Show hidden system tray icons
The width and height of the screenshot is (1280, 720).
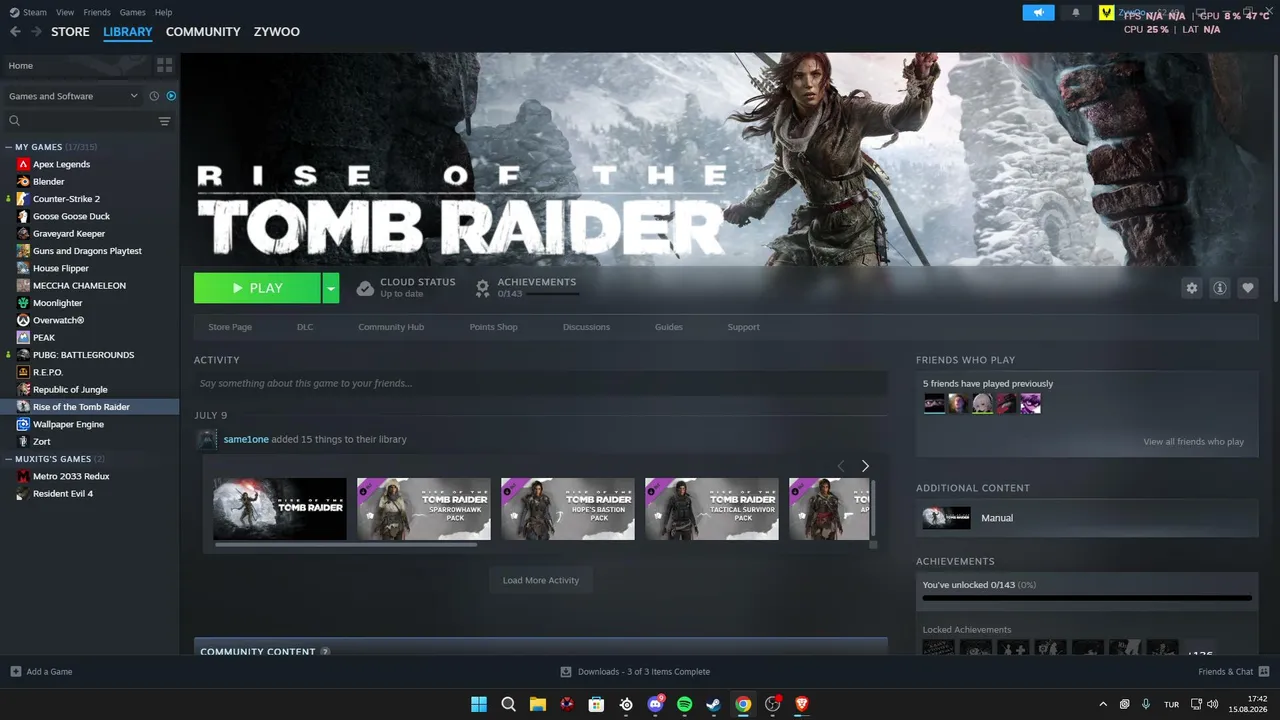tap(1103, 704)
